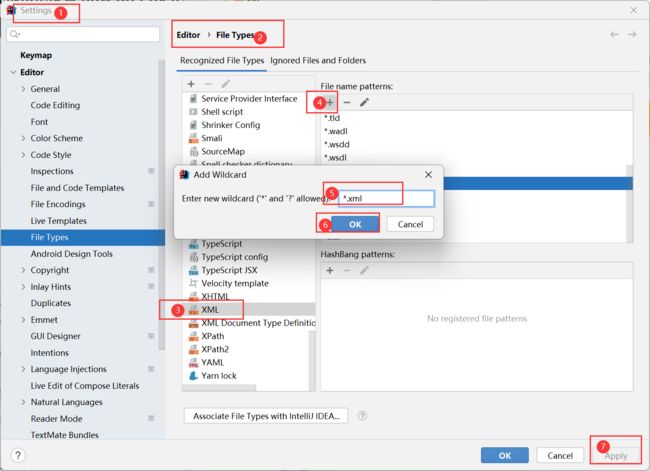This screenshot has height=471, width=650.
Task: Expand the Copyright node
Action: coord(23,270)
